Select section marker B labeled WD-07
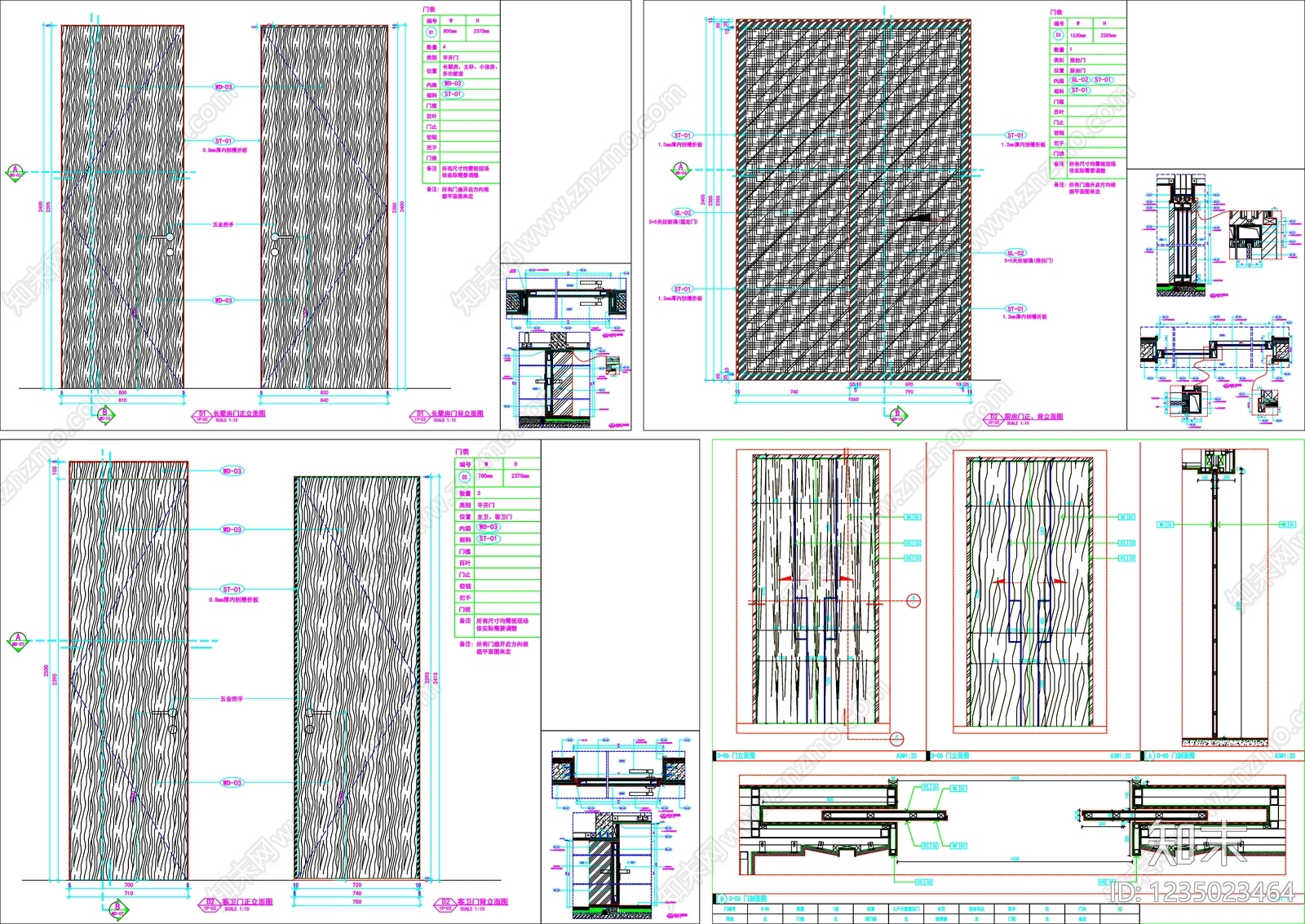The height and width of the screenshot is (924, 1305). pos(117,909)
